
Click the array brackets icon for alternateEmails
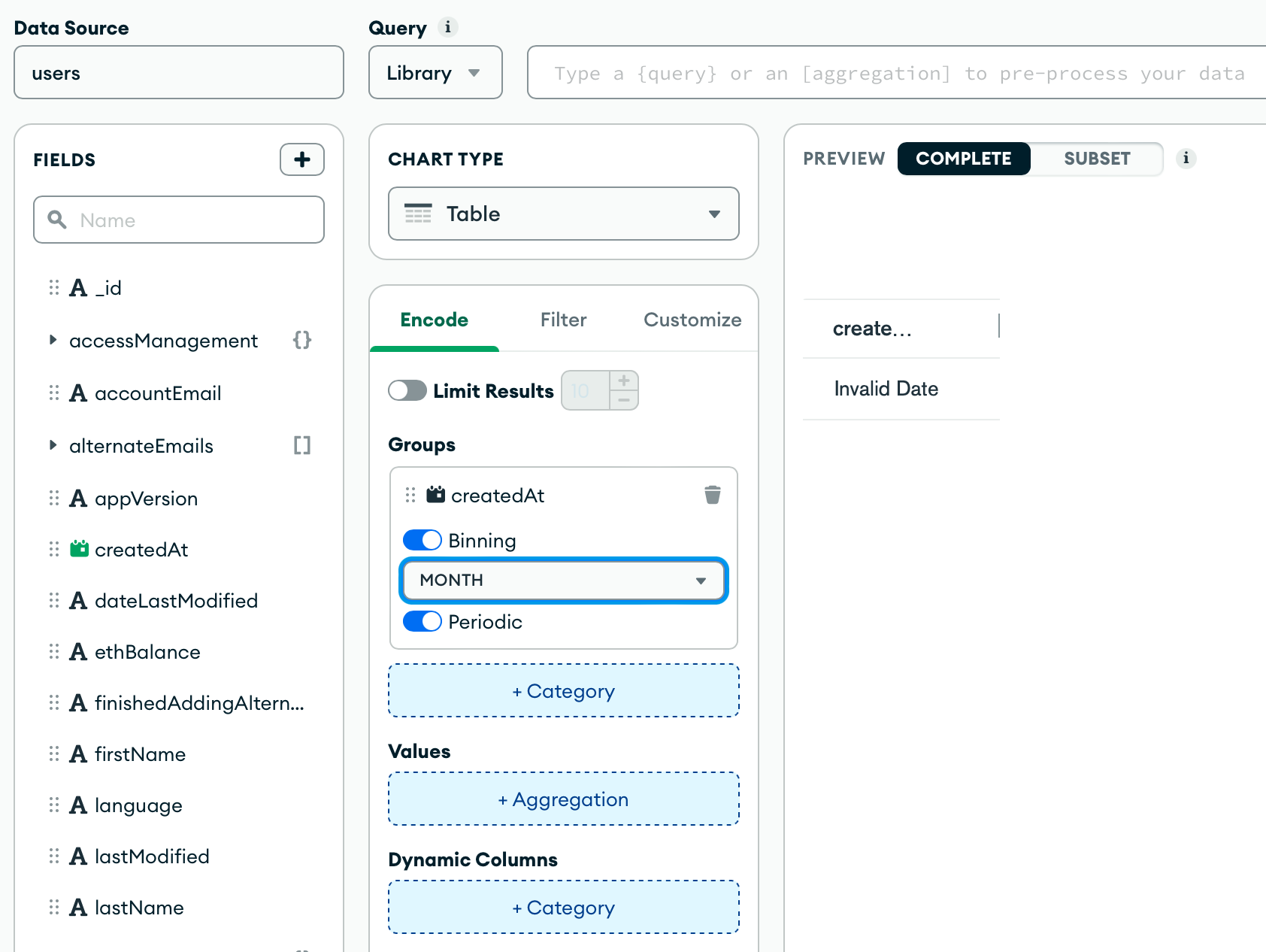pyautogui.click(x=301, y=445)
